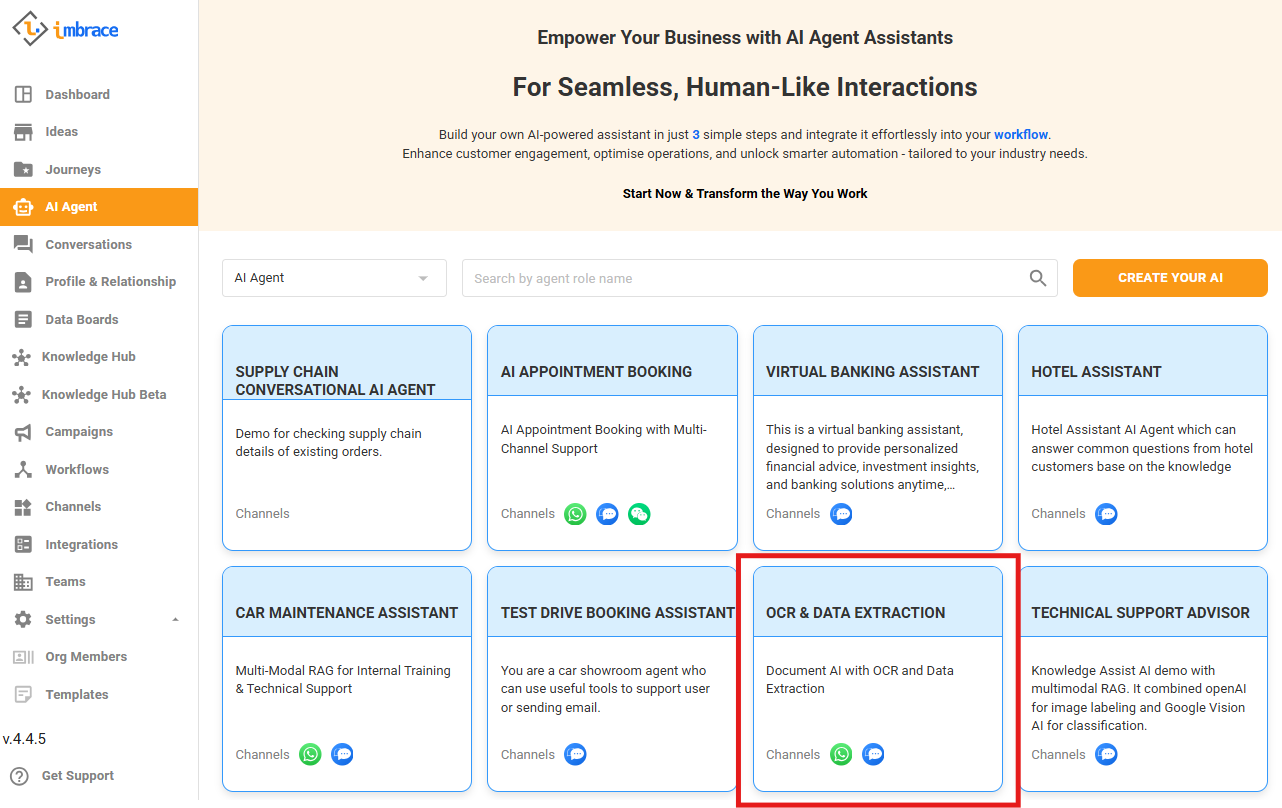The image size is (1282, 808).
Task: Open Conversations in the sidebar
Action: point(88,245)
